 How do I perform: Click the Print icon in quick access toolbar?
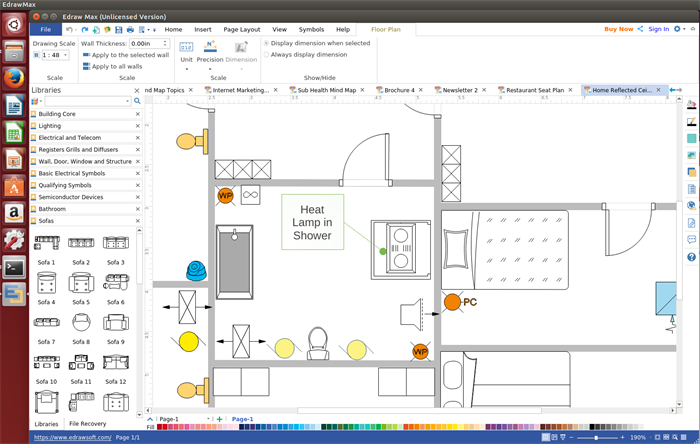128,30
